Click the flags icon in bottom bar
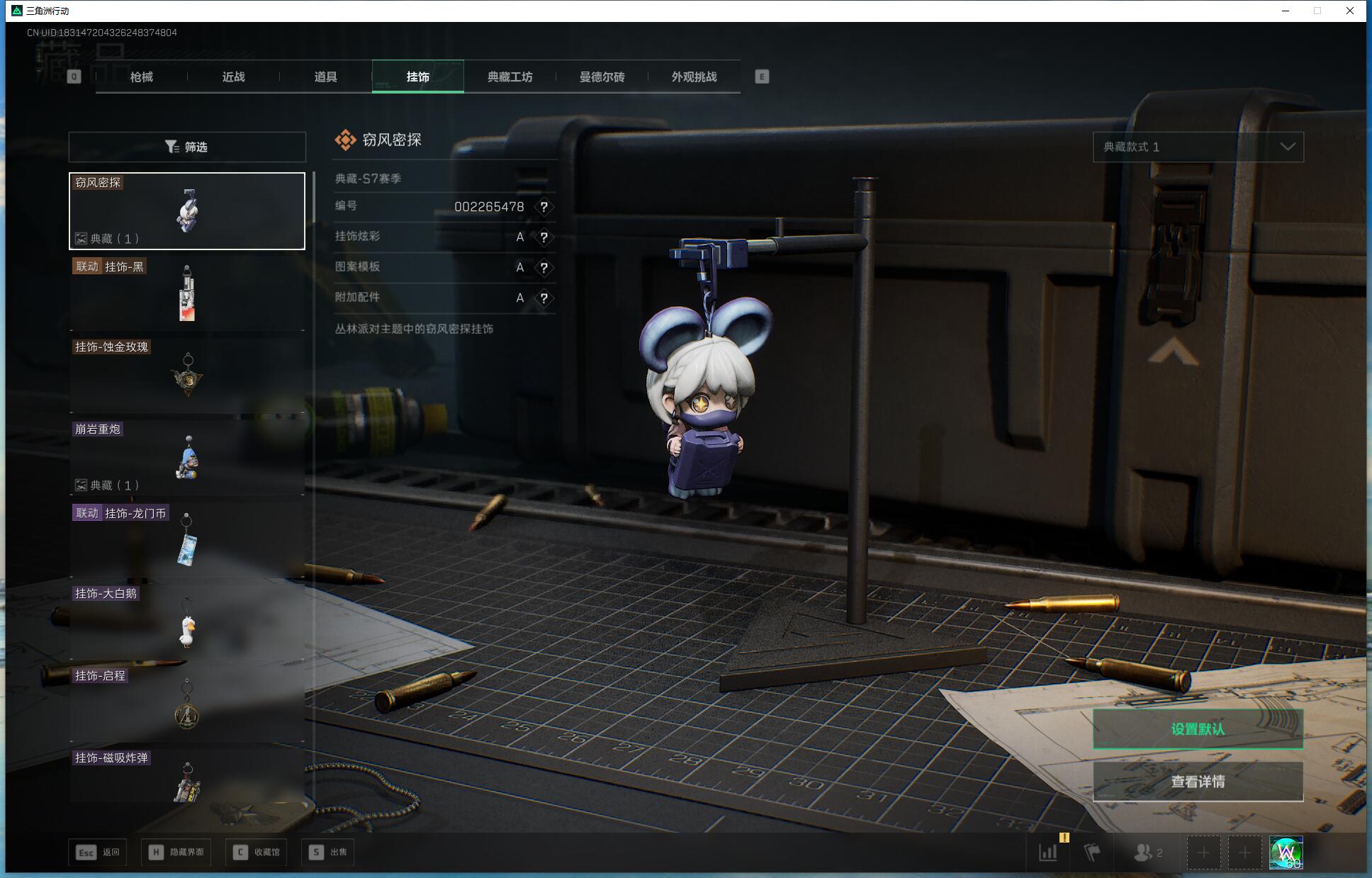This screenshot has width=1372, height=878. 1092,852
